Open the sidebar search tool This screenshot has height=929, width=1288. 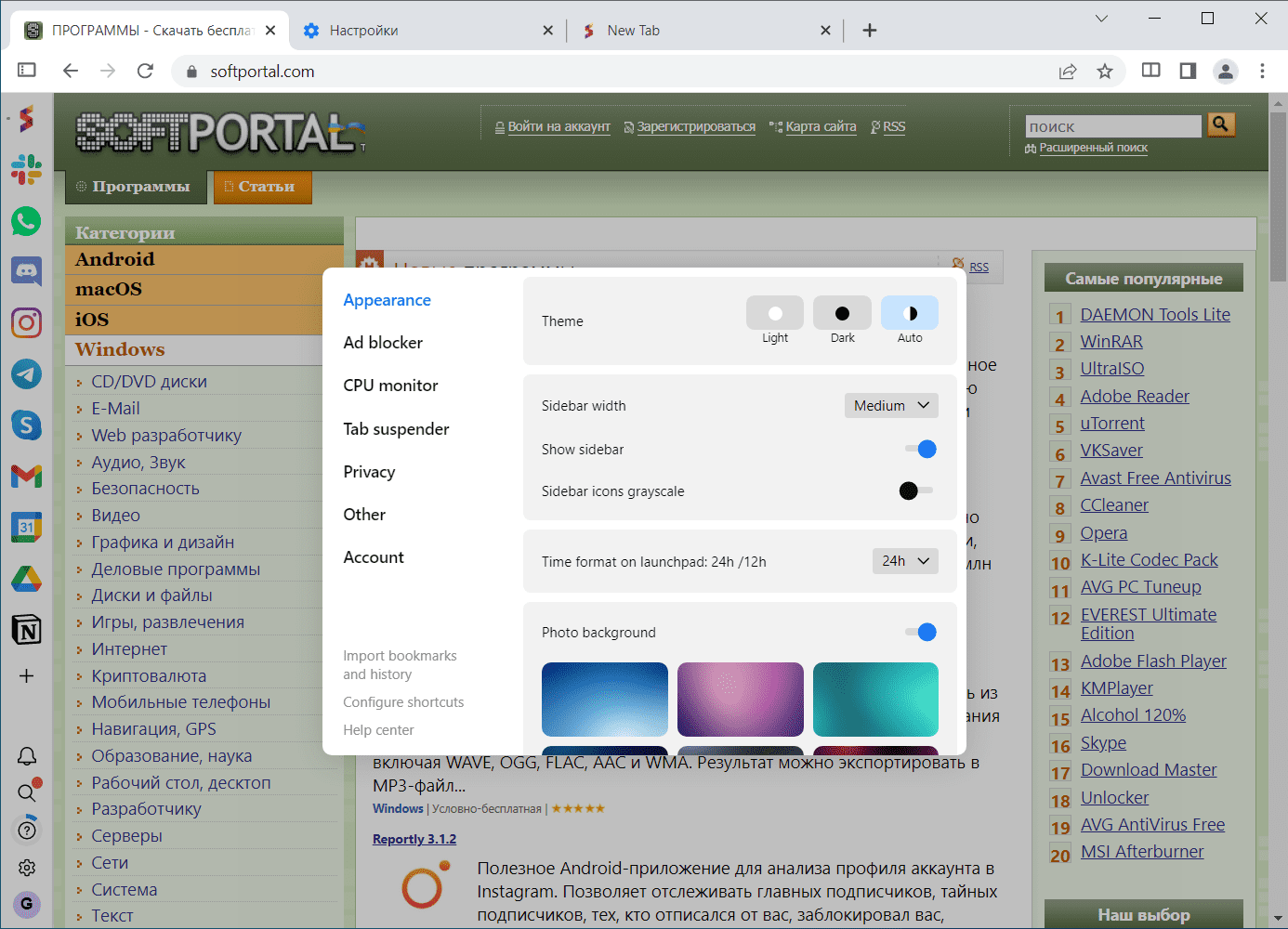(x=27, y=792)
